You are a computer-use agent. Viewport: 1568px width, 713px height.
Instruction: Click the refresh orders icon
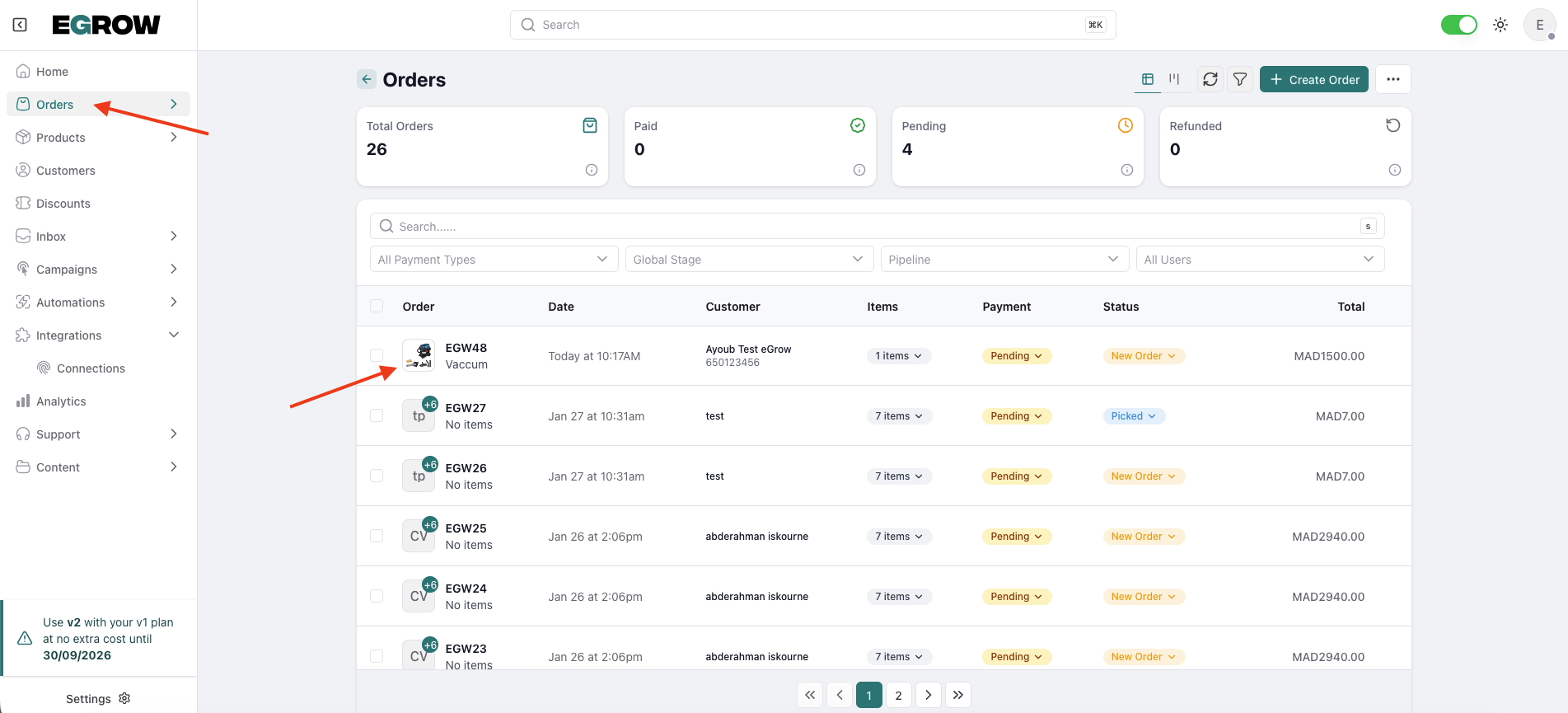click(1210, 79)
